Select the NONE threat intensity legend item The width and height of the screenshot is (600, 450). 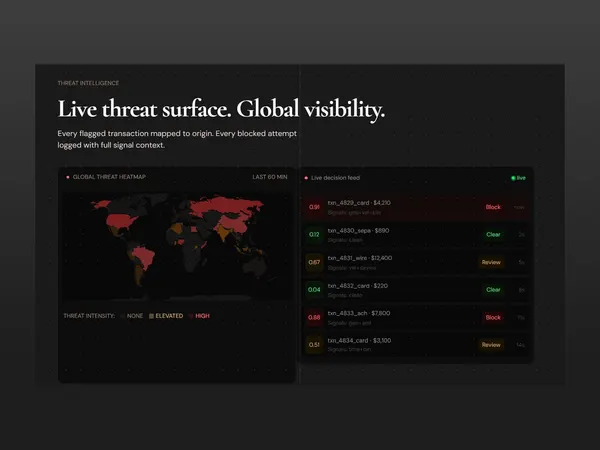pyautogui.click(x=132, y=316)
